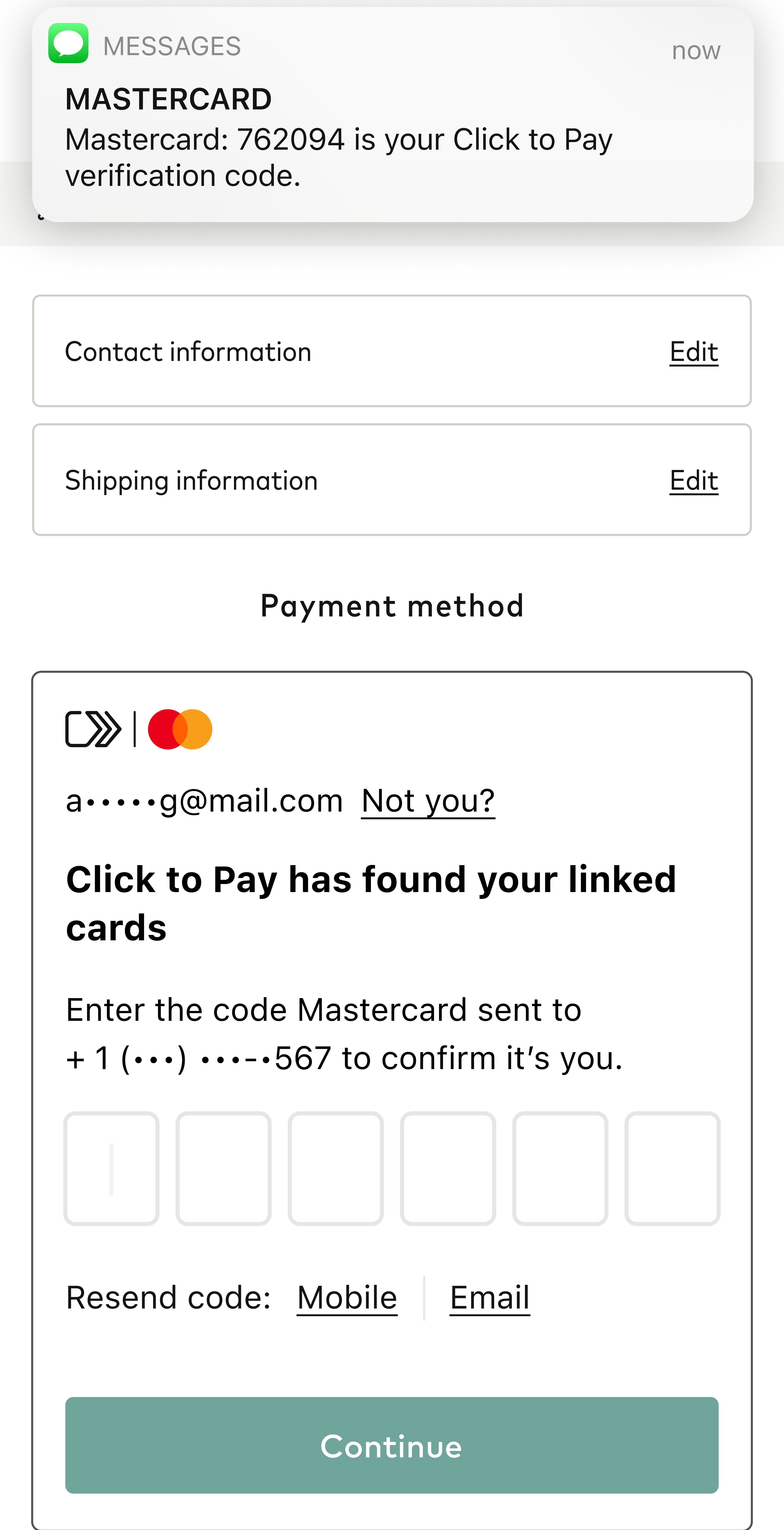Click the Mastercard red and orange logo
The height and width of the screenshot is (1530, 784).
pos(180,729)
